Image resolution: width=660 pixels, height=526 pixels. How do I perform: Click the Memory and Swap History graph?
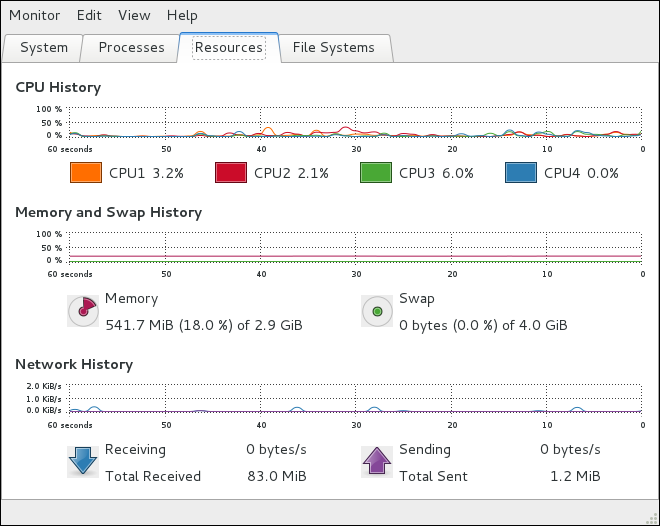point(355,246)
